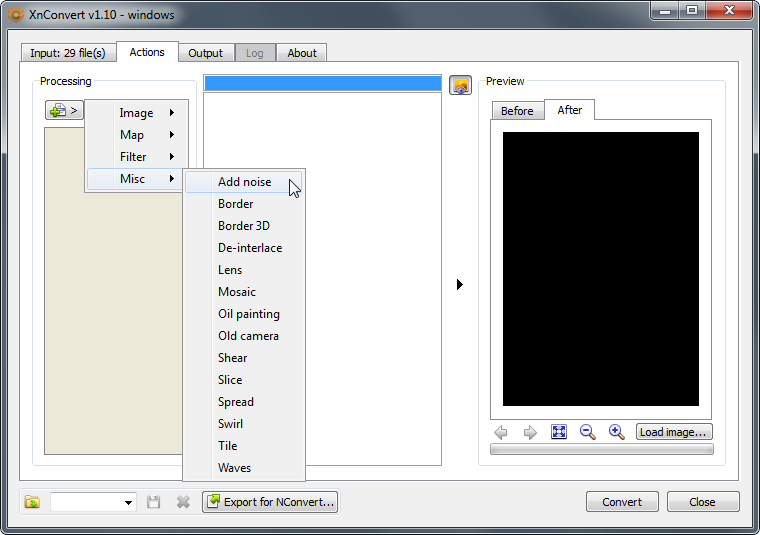Choose Oil painting effect
This screenshot has height=535, width=760.
tap(248, 314)
